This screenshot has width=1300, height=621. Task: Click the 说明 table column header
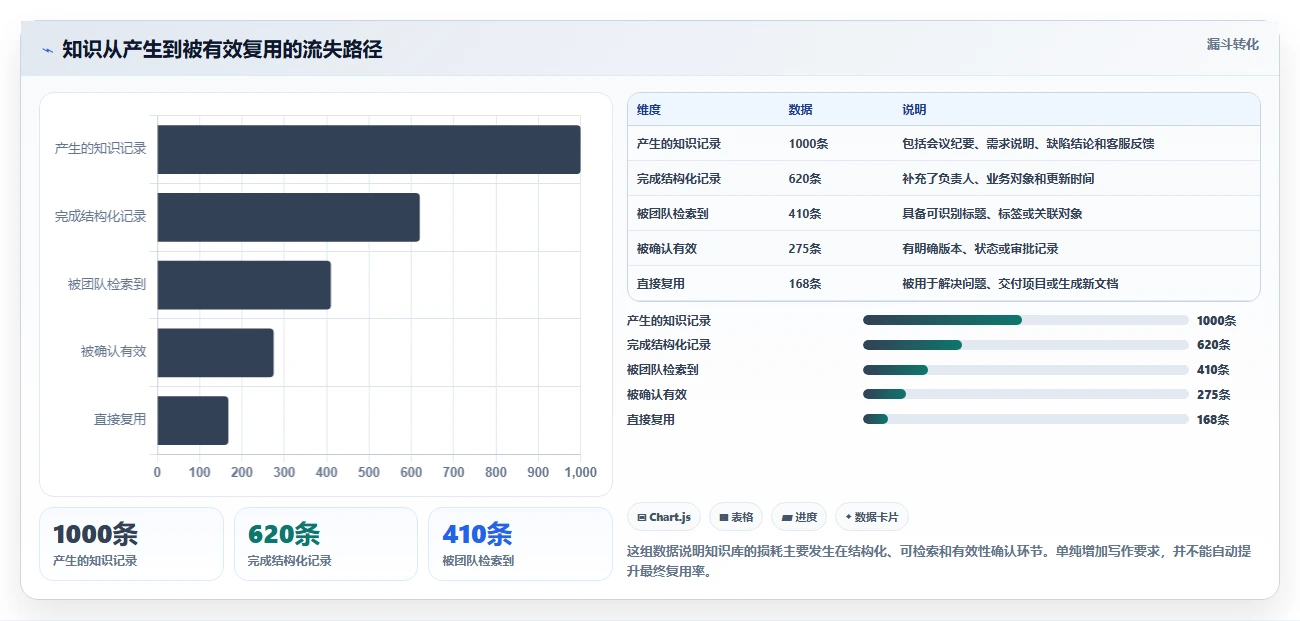915,110
